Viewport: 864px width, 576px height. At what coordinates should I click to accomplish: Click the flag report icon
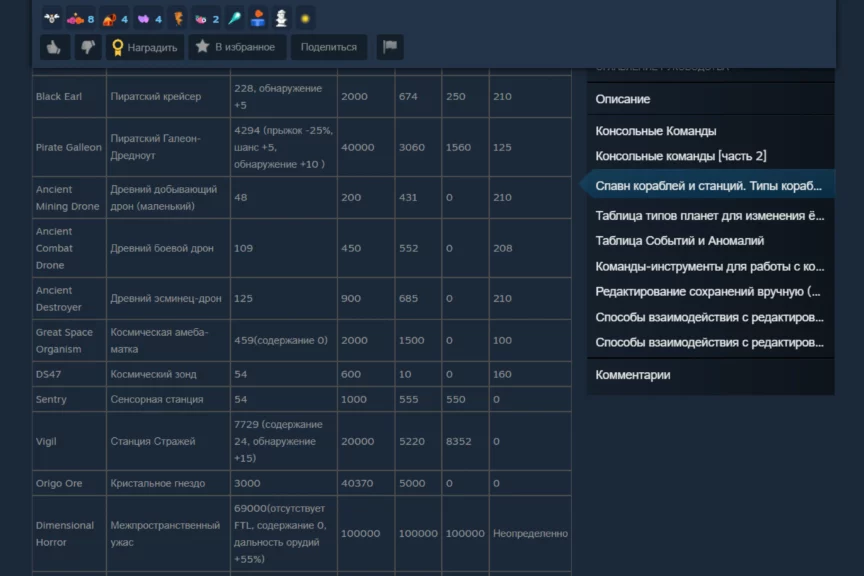click(x=389, y=47)
